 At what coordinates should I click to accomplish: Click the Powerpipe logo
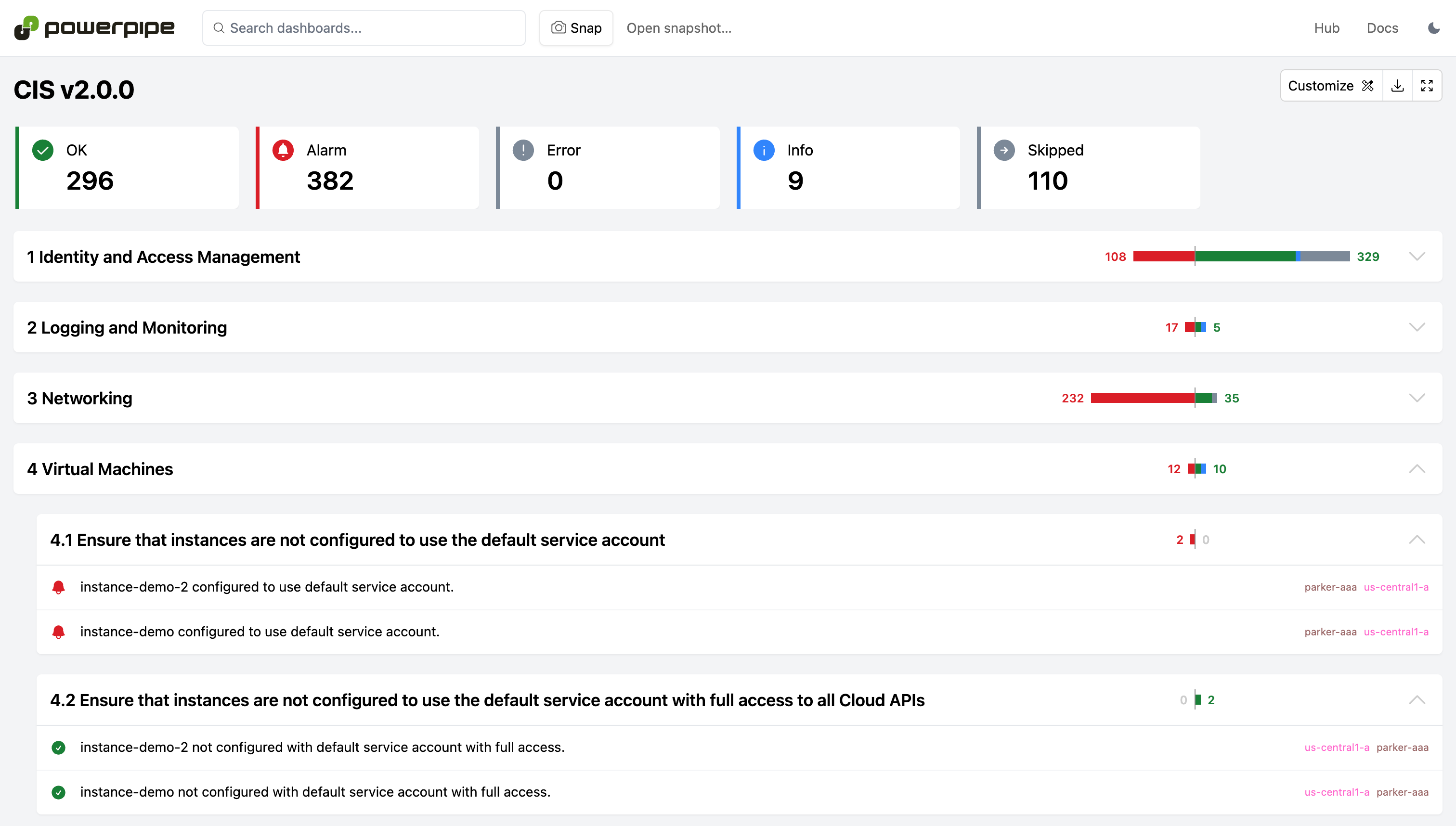pos(94,28)
